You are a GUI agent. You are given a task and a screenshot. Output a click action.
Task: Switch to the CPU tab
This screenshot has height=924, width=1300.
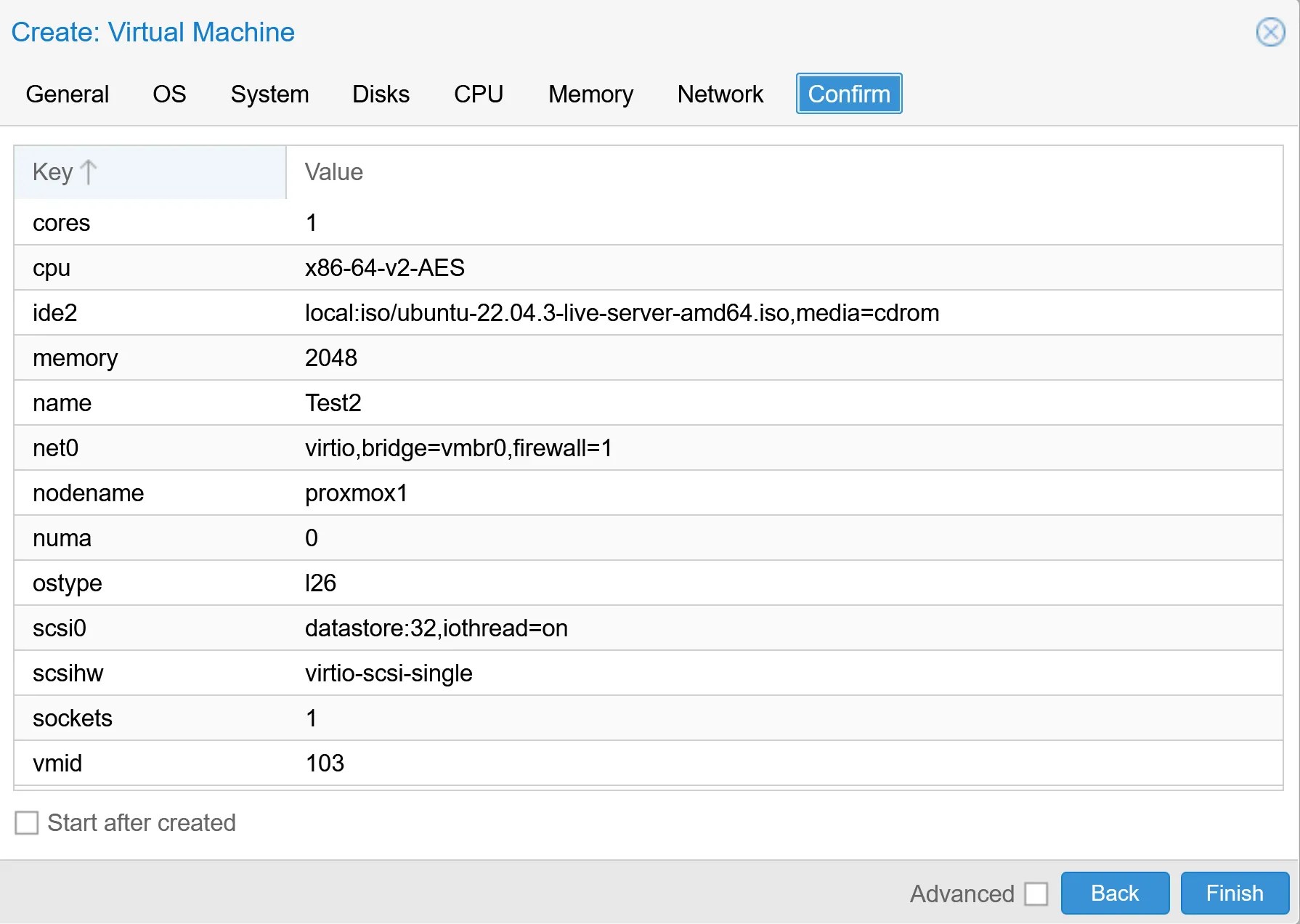479,94
